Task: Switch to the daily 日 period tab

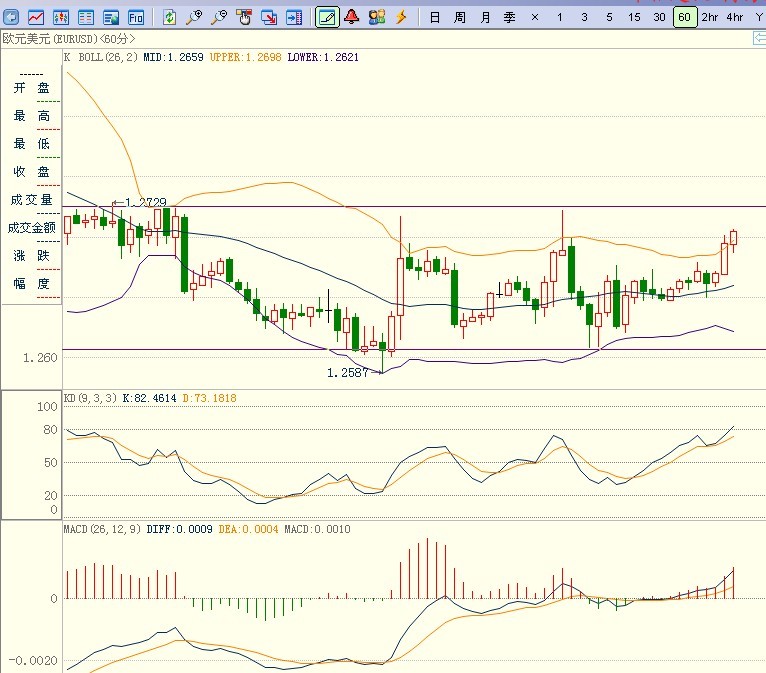Action: click(x=434, y=17)
